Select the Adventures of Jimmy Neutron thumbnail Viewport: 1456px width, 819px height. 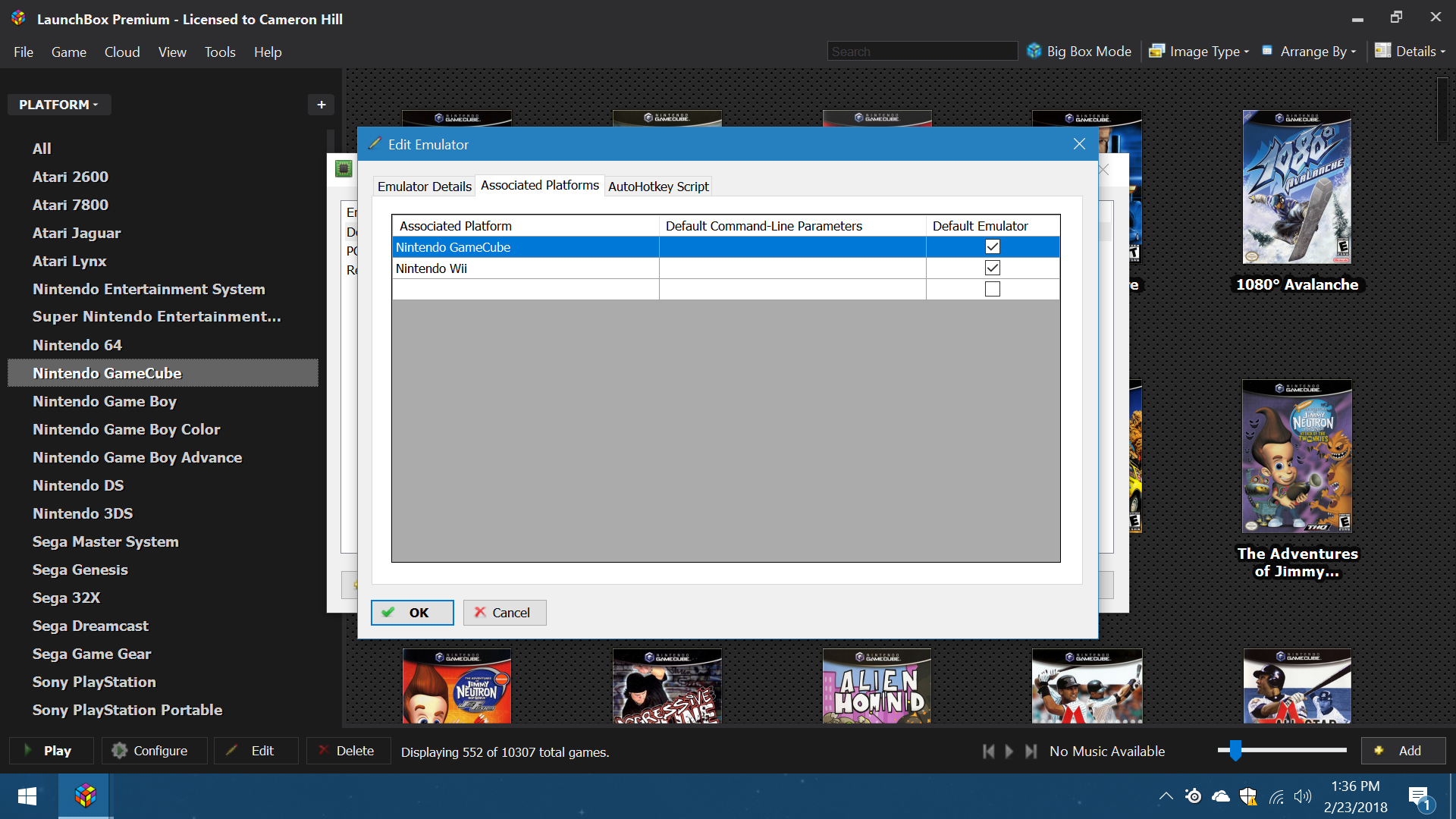[x=1297, y=456]
